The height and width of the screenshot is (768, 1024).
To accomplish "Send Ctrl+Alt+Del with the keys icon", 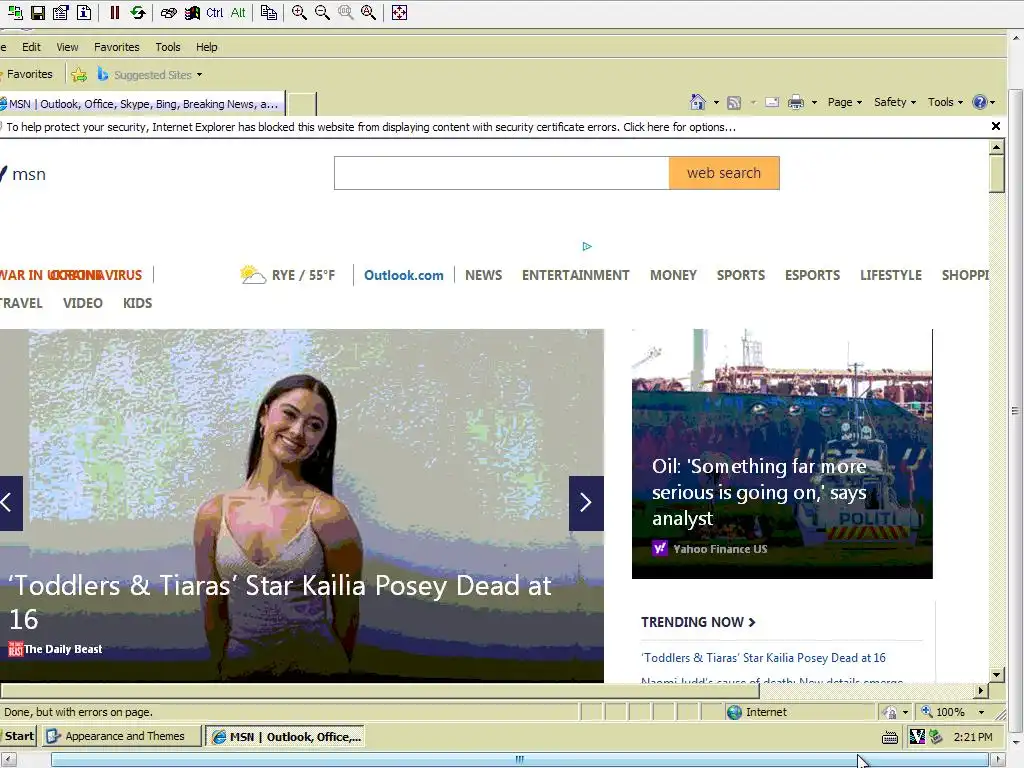I will [x=168, y=12].
